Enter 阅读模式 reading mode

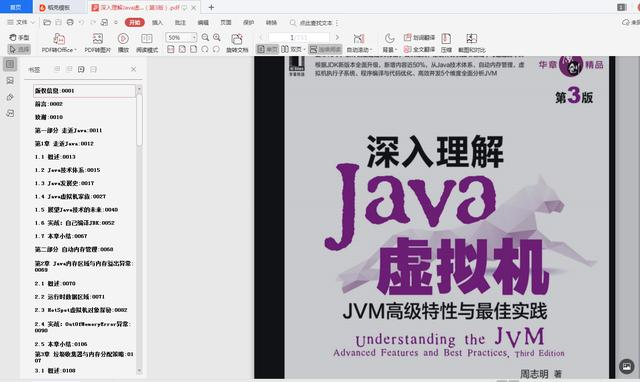point(147,43)
